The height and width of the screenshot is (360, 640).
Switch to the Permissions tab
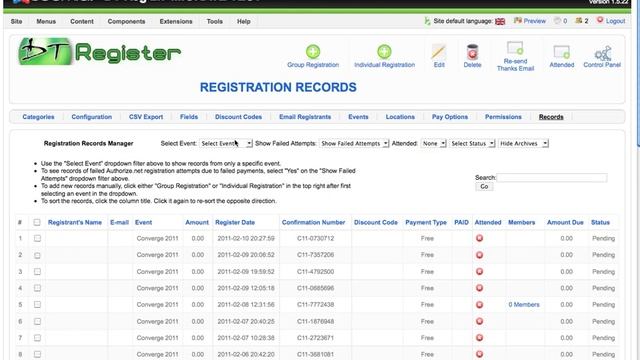[x=503, y=117]
